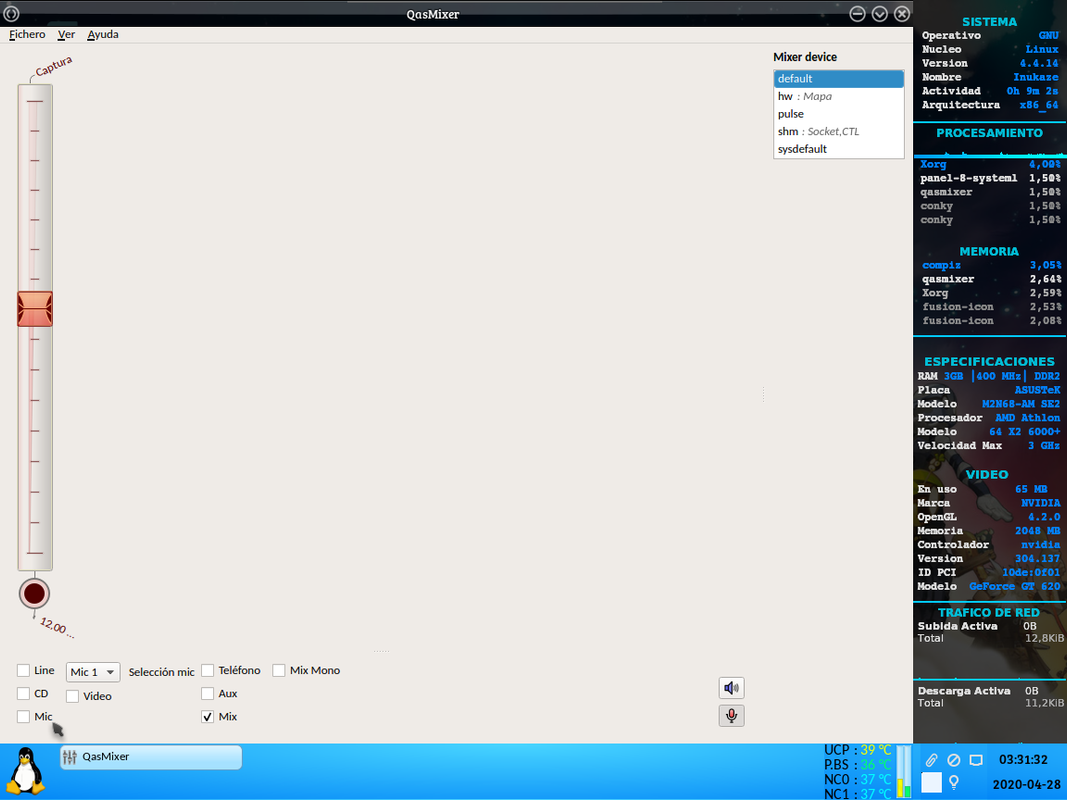Image resolution: width=1067 pixels, height=800 pixels.
Task: Click the light bulb tray icon
Action: pos(953,782)
